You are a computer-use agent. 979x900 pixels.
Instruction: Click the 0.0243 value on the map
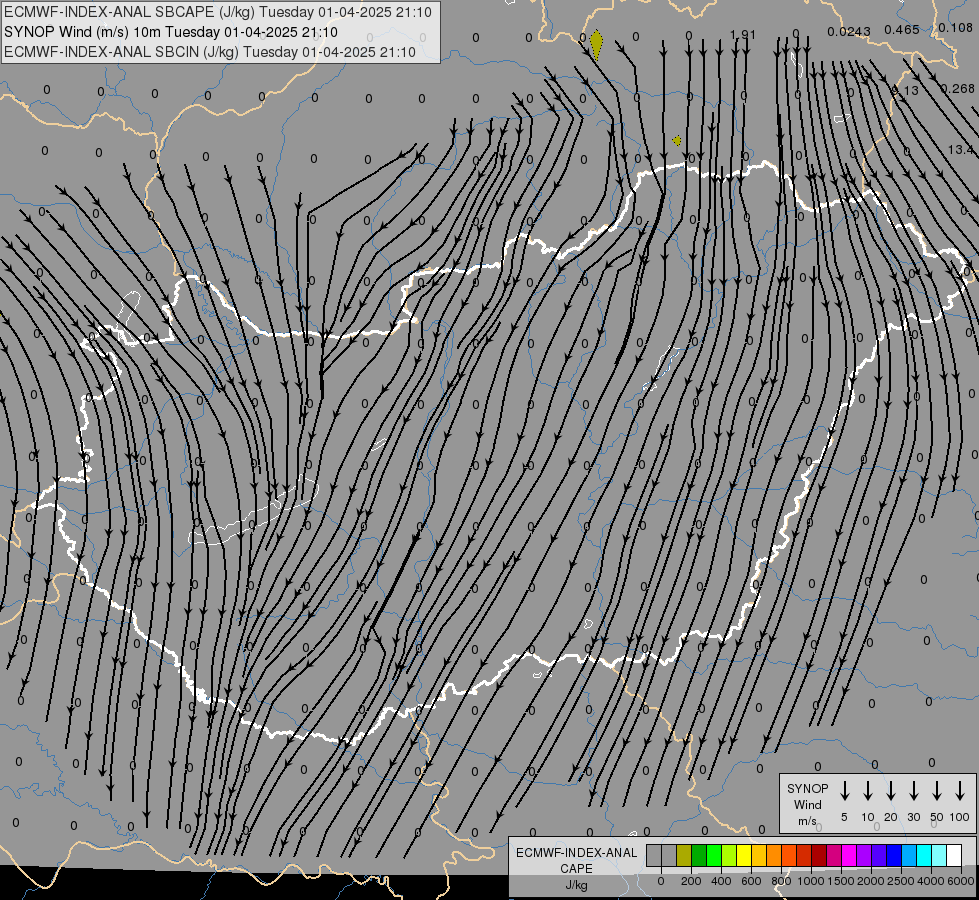point(849,31)
